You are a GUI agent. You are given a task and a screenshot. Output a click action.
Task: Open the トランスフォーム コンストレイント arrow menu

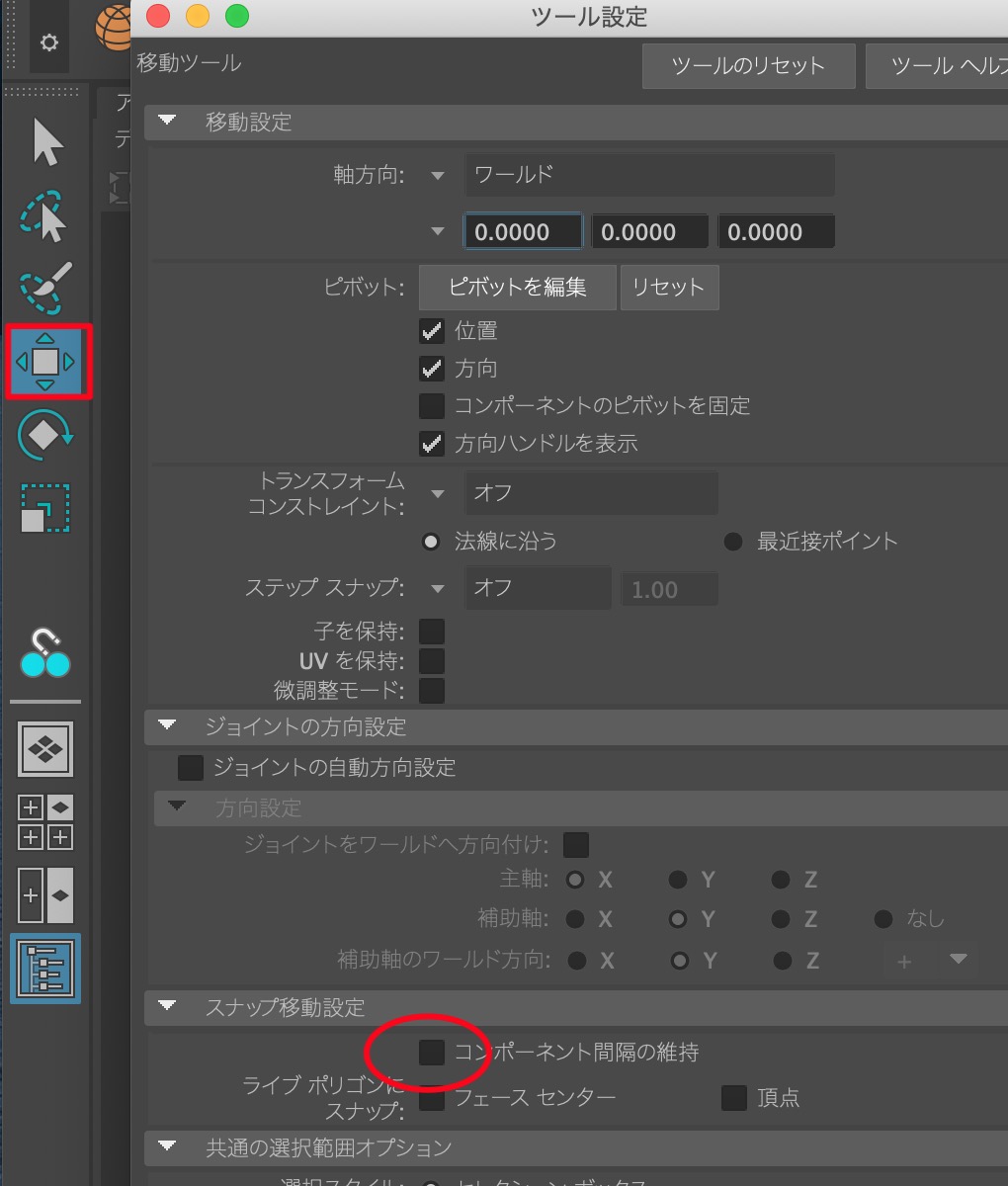(x=438, y=493)
